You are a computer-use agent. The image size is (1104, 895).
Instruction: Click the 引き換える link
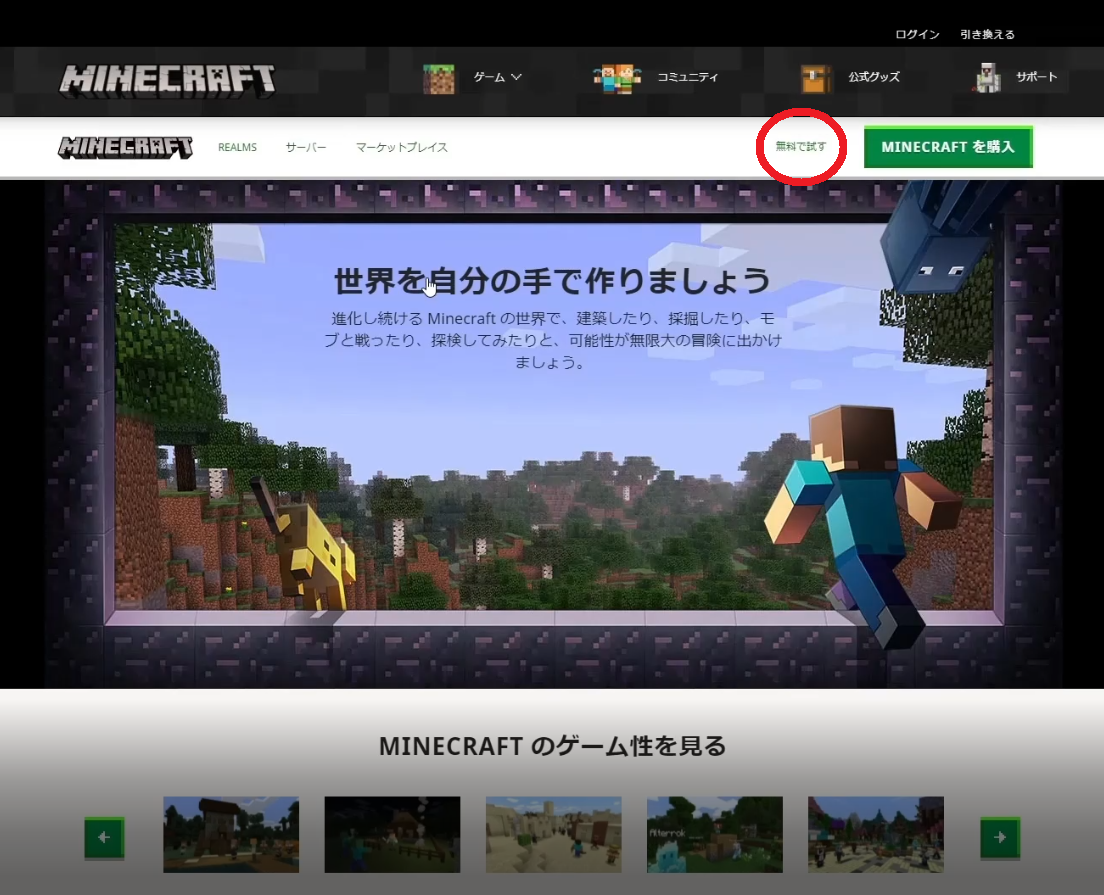point(987,35)
